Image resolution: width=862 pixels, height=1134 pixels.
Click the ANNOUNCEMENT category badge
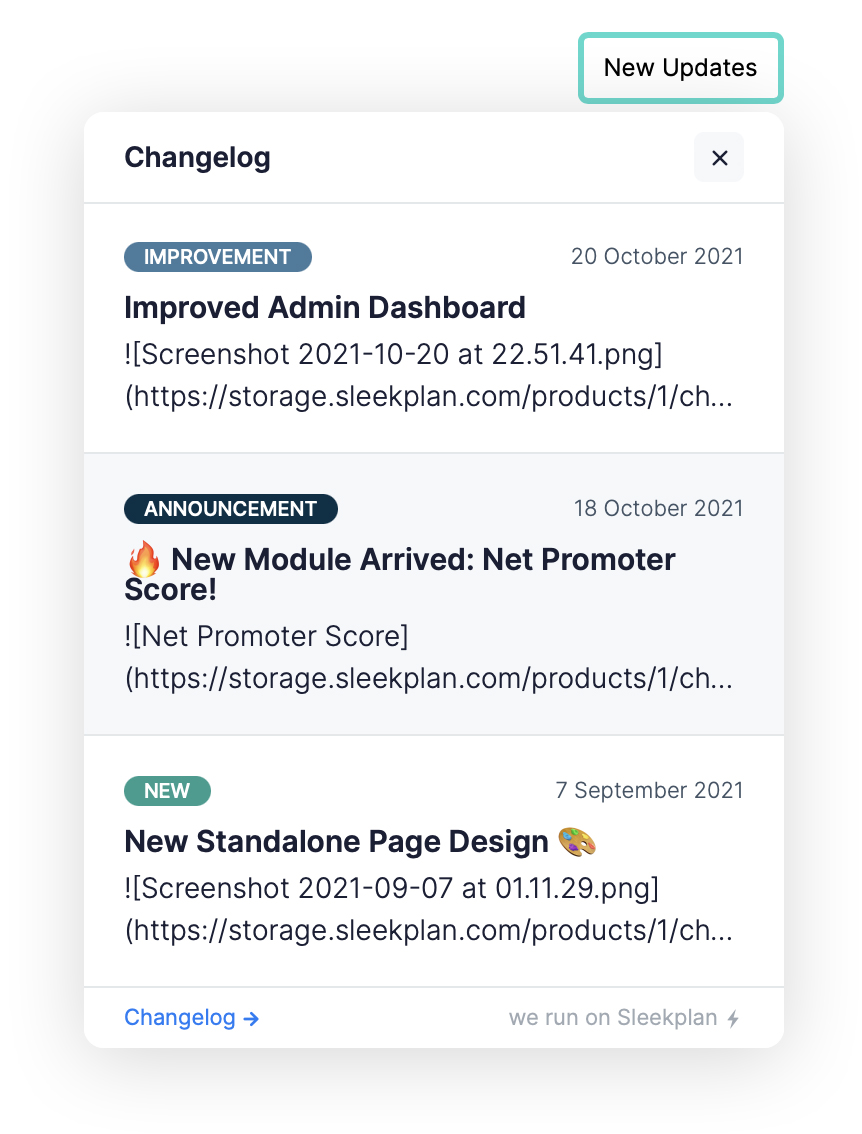231,508
